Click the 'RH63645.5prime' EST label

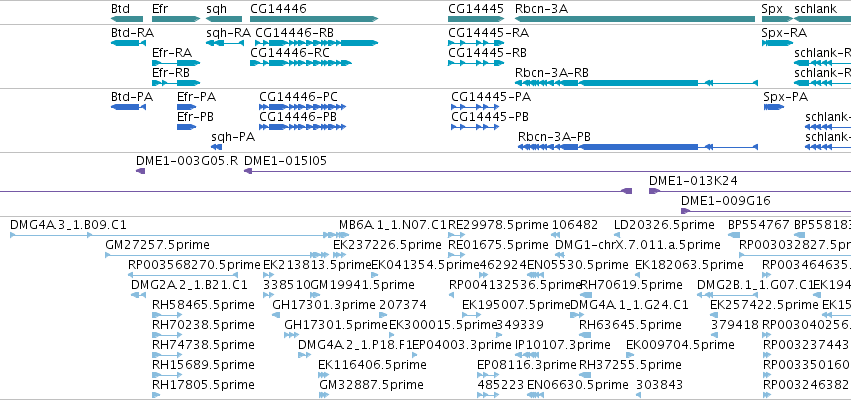tap(631, 327)
